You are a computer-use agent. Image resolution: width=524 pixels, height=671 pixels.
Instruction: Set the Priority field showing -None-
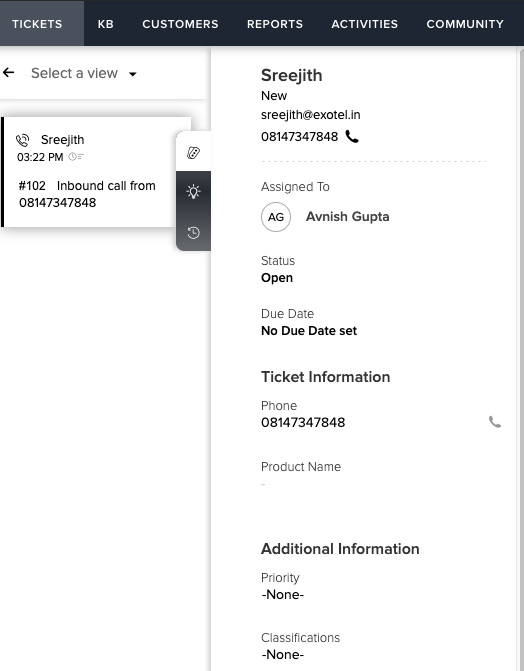pyautogui.click(x=283, y=595)
